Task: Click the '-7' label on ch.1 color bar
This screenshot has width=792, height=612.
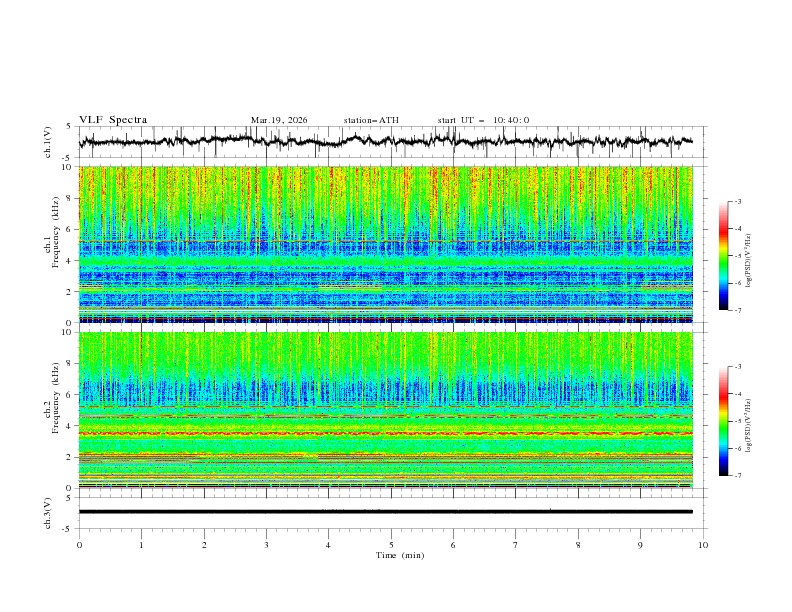Action: [x=738, y=310]
